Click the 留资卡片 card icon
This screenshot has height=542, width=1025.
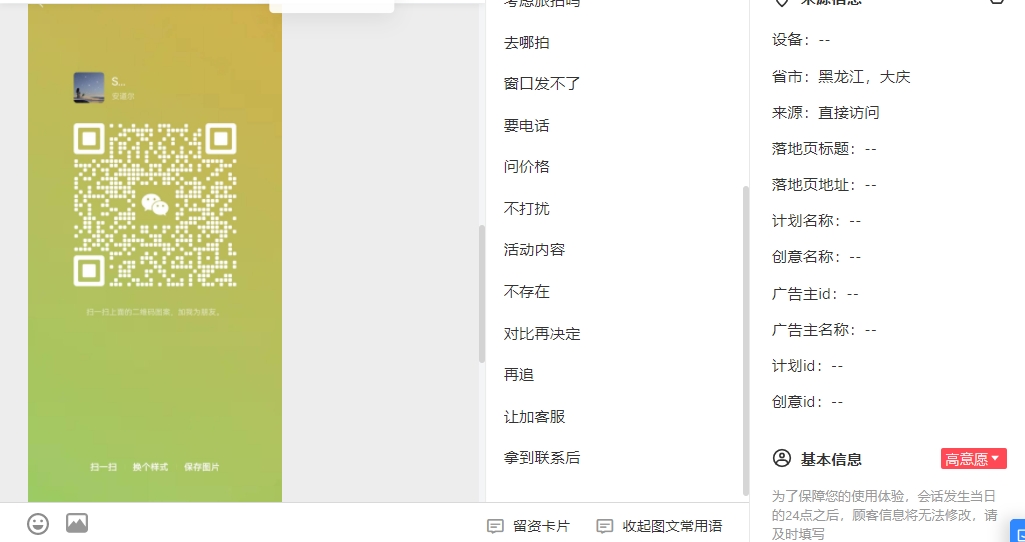[496, 526]
